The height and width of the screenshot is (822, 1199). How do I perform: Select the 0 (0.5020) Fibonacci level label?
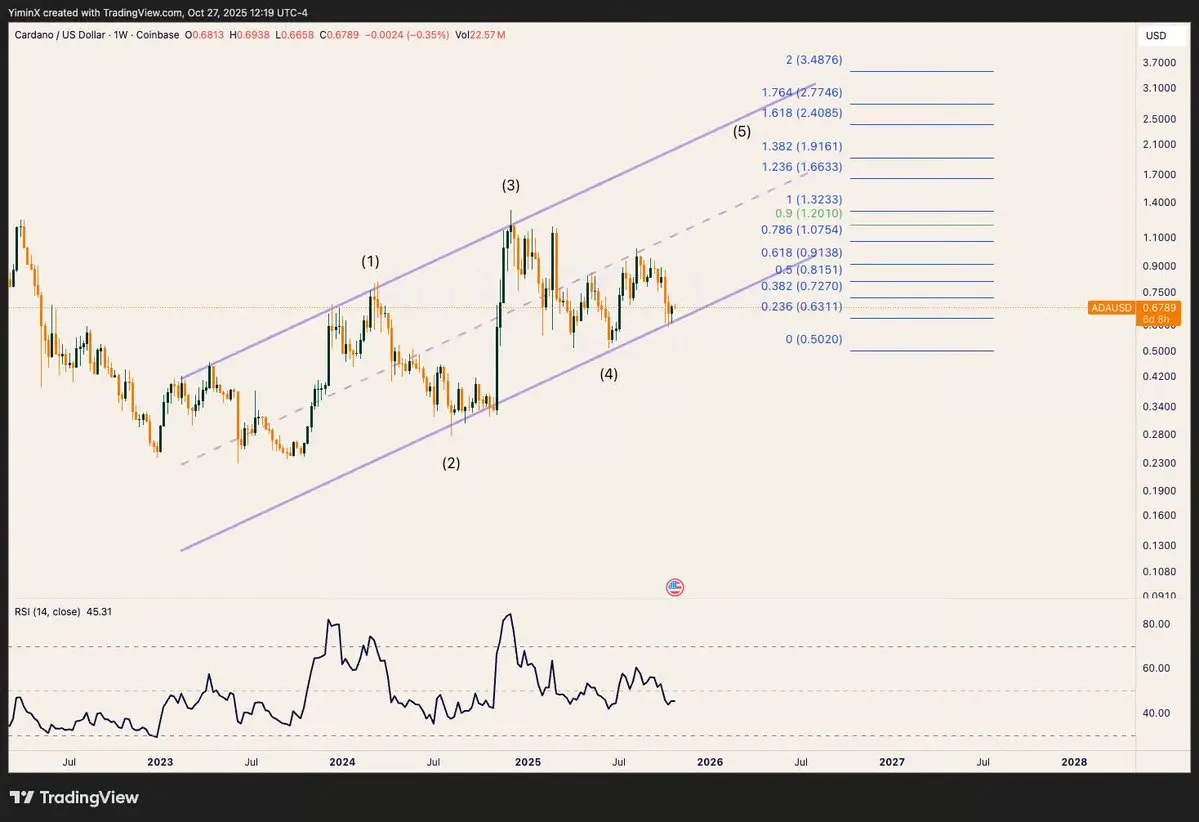[x=814, y=339]
